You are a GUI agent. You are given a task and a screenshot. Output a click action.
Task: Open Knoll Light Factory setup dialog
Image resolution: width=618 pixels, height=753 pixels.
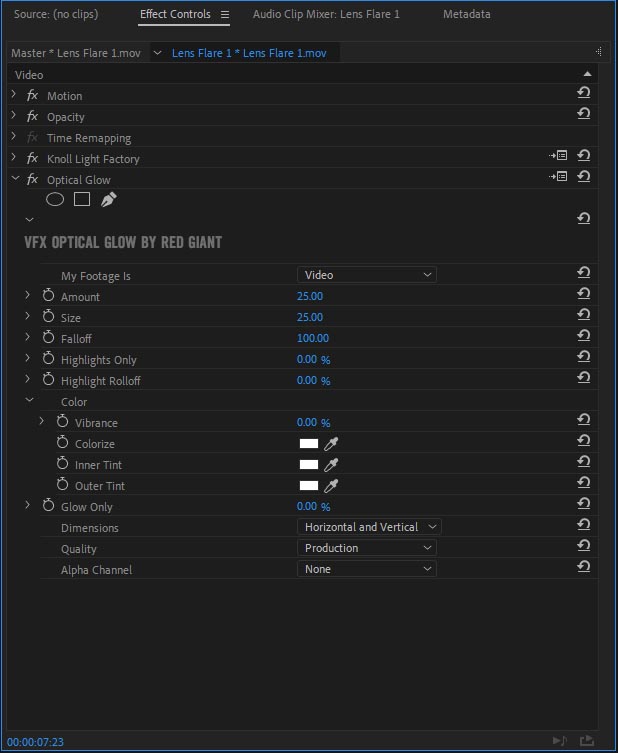coord(558,156)
